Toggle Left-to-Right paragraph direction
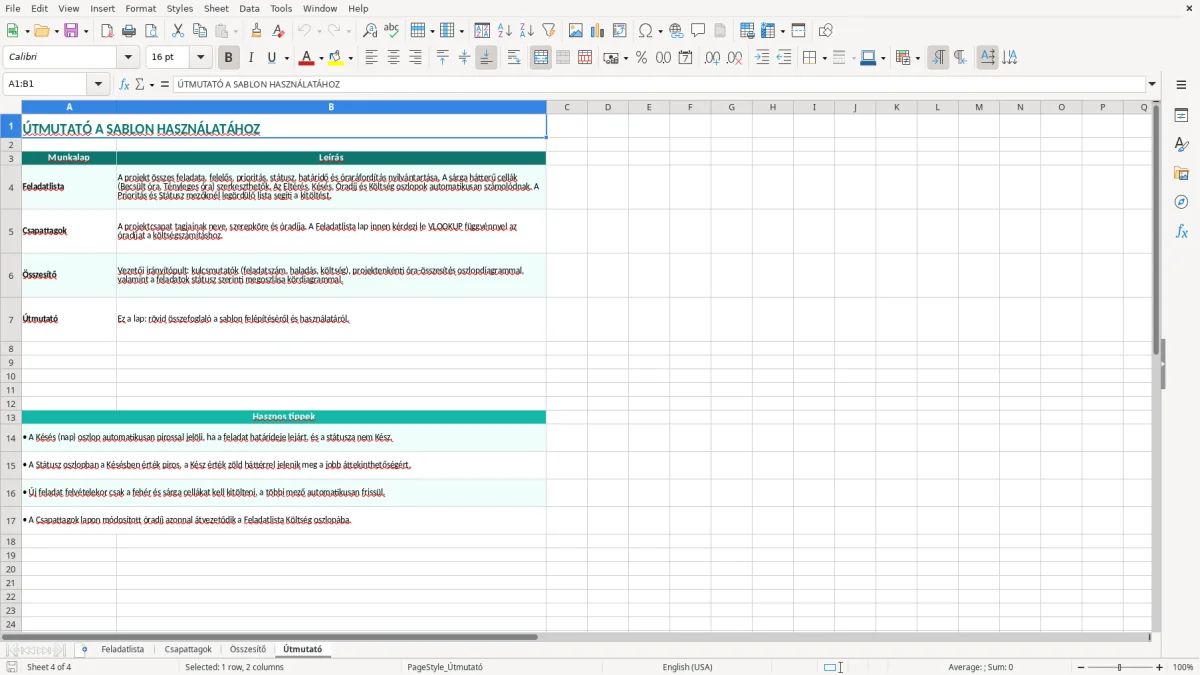Screen dimensions: 1200x675 click(938, 58)
